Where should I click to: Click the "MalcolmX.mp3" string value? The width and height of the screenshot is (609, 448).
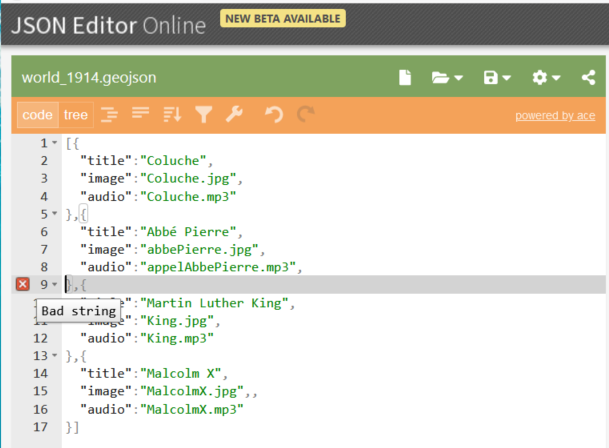(192, 410)
